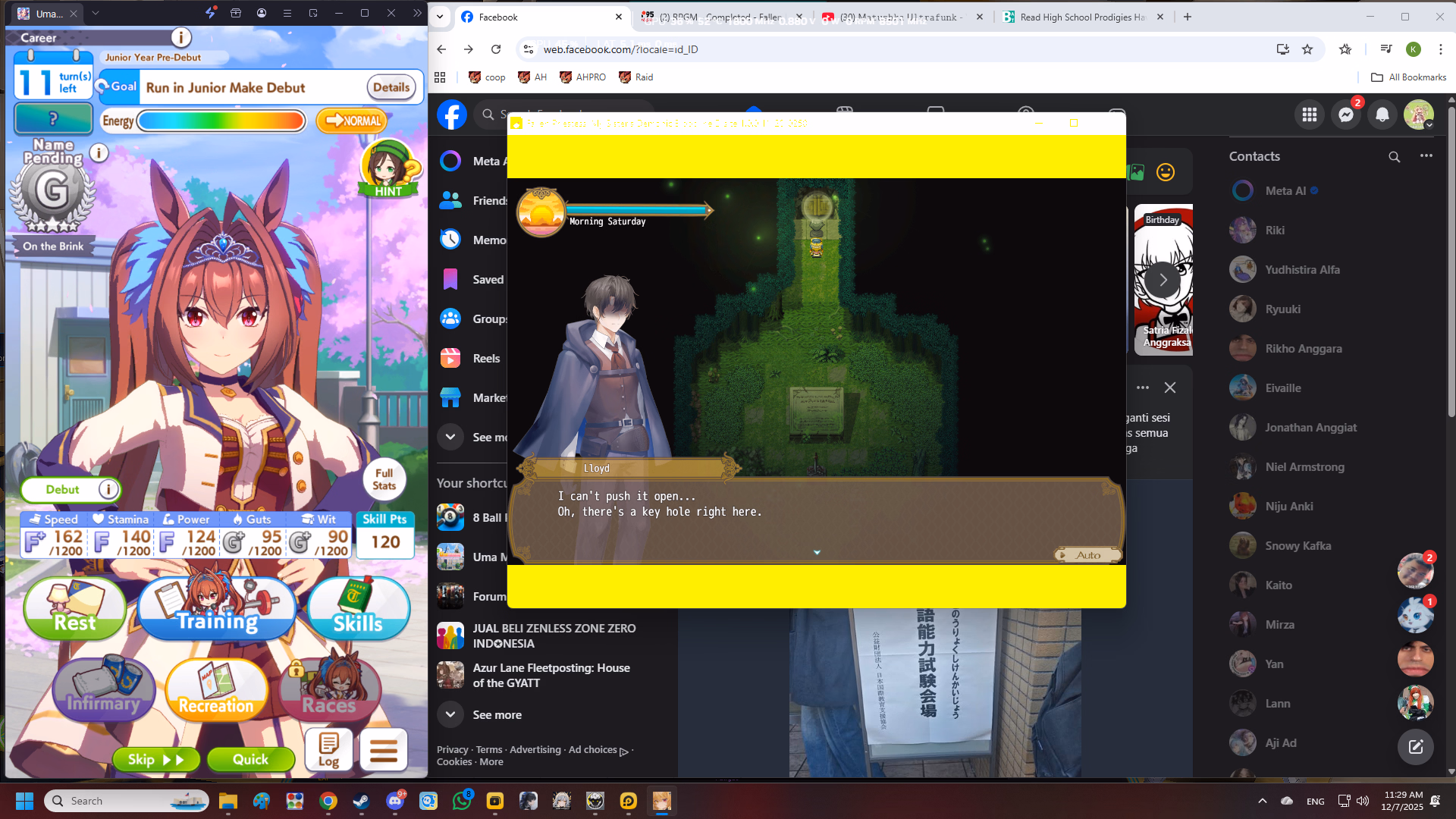1456x819 pixels.
Task: Open the game Log icon
Action: 328,750
